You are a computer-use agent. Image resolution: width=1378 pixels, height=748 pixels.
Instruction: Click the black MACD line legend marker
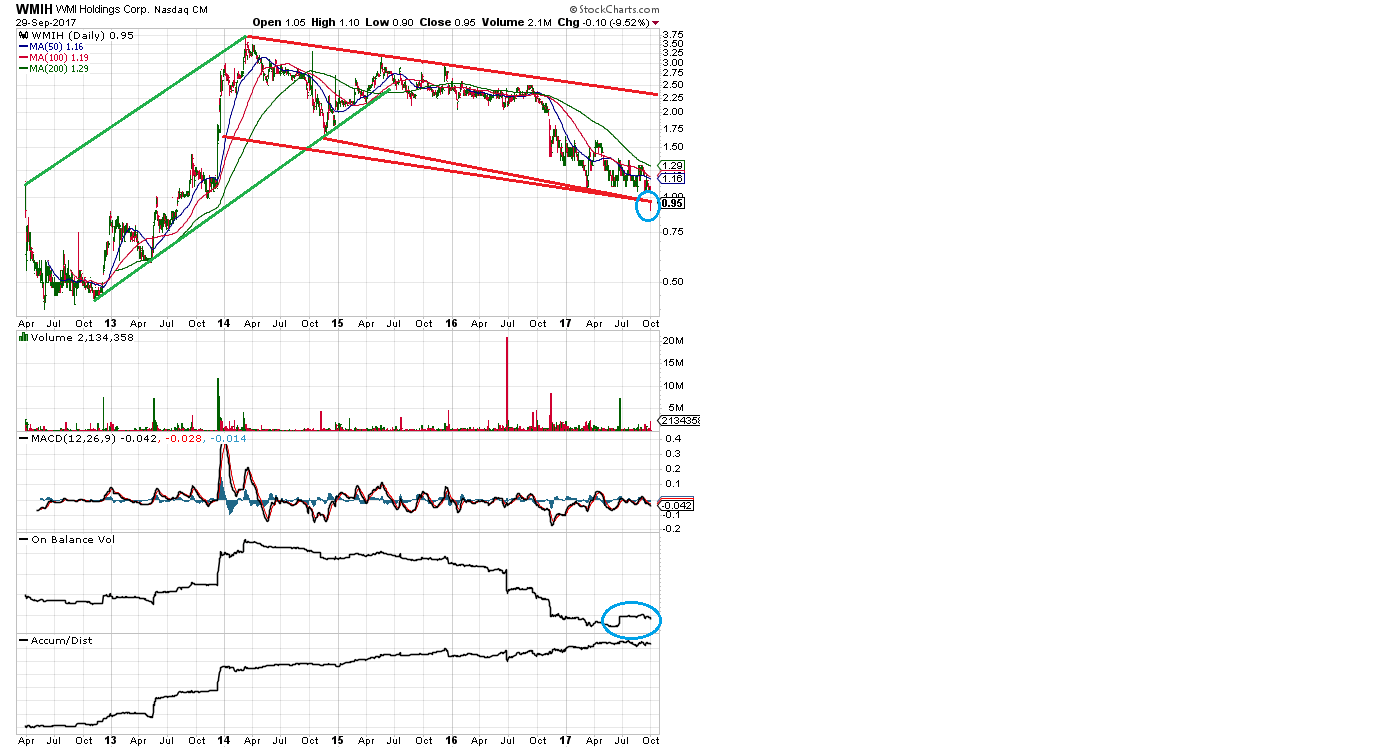[23, 438]
